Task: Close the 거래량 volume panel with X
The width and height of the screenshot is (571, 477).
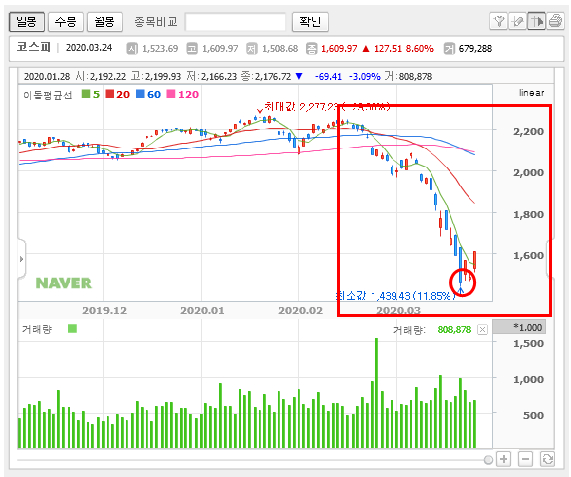Action: [482, 330]
